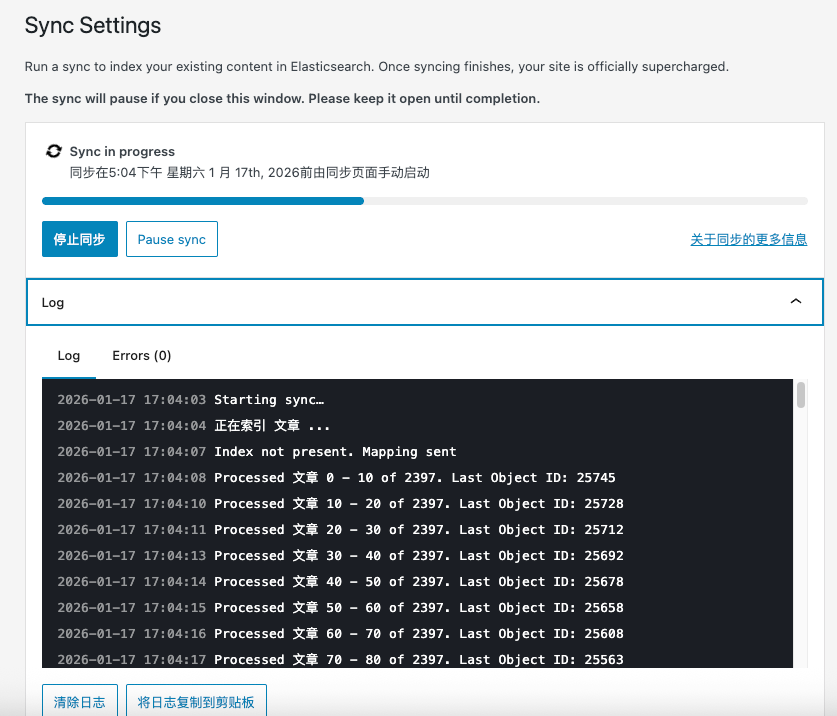This screenshot has width=837, height=716.
Task: Pause the sync with the Pause sync button
Action: [x=171, y=239]
